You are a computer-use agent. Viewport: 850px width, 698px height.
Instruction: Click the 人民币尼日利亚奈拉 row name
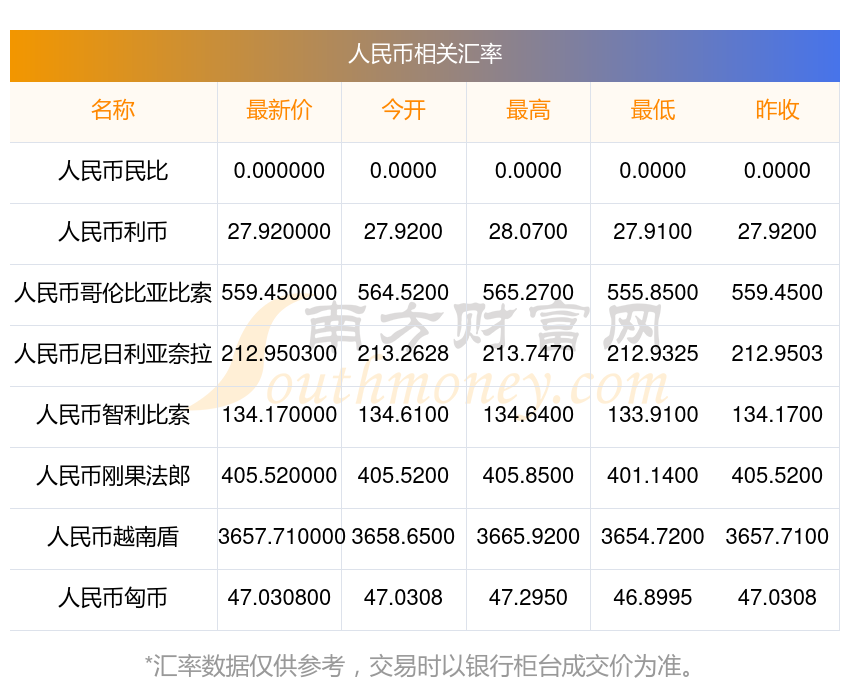coord(113,354)
